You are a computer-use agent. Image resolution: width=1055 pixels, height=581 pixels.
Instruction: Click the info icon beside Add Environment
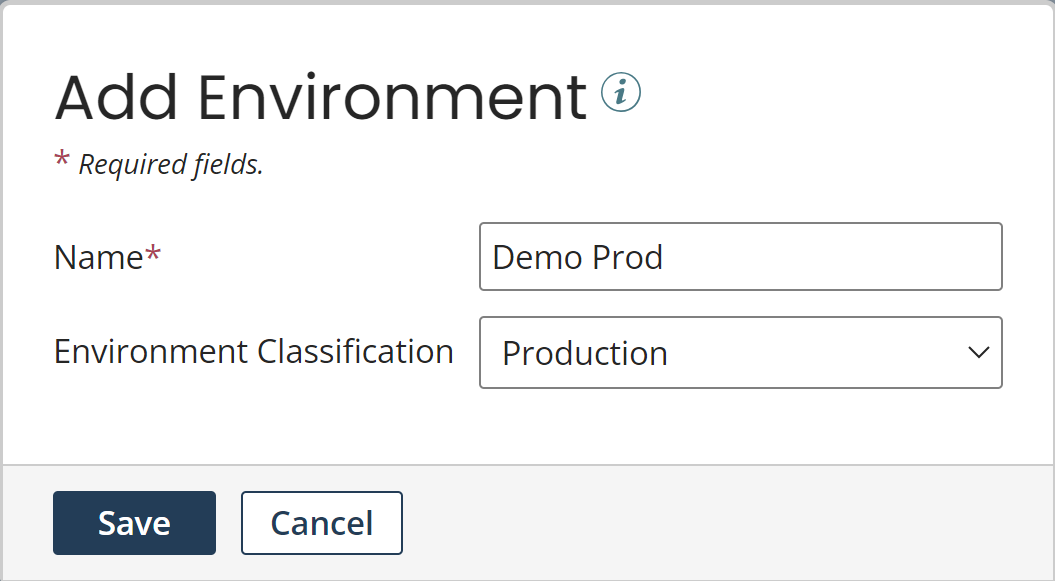pos(620,94)
